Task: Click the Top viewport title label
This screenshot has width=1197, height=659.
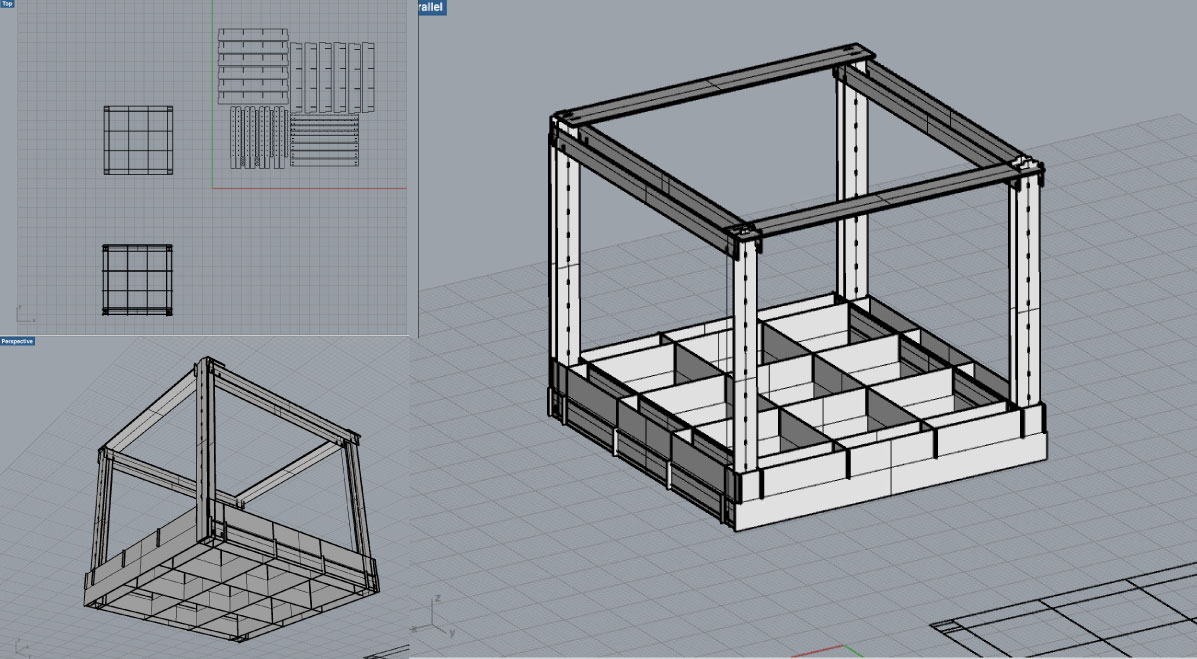Action: tap(7, 4)
